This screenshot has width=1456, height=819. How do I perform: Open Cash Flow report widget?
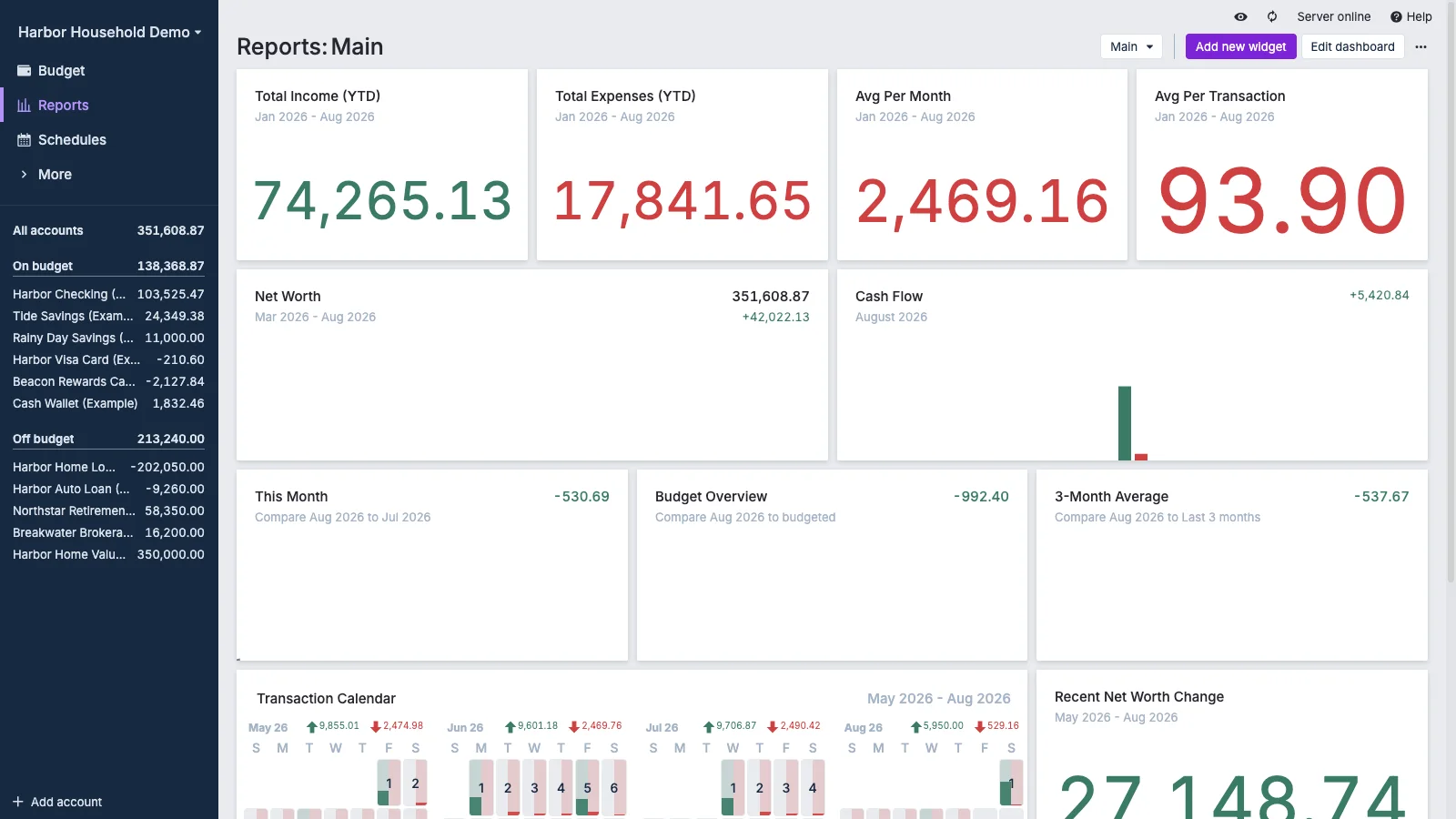[1132, 365]
